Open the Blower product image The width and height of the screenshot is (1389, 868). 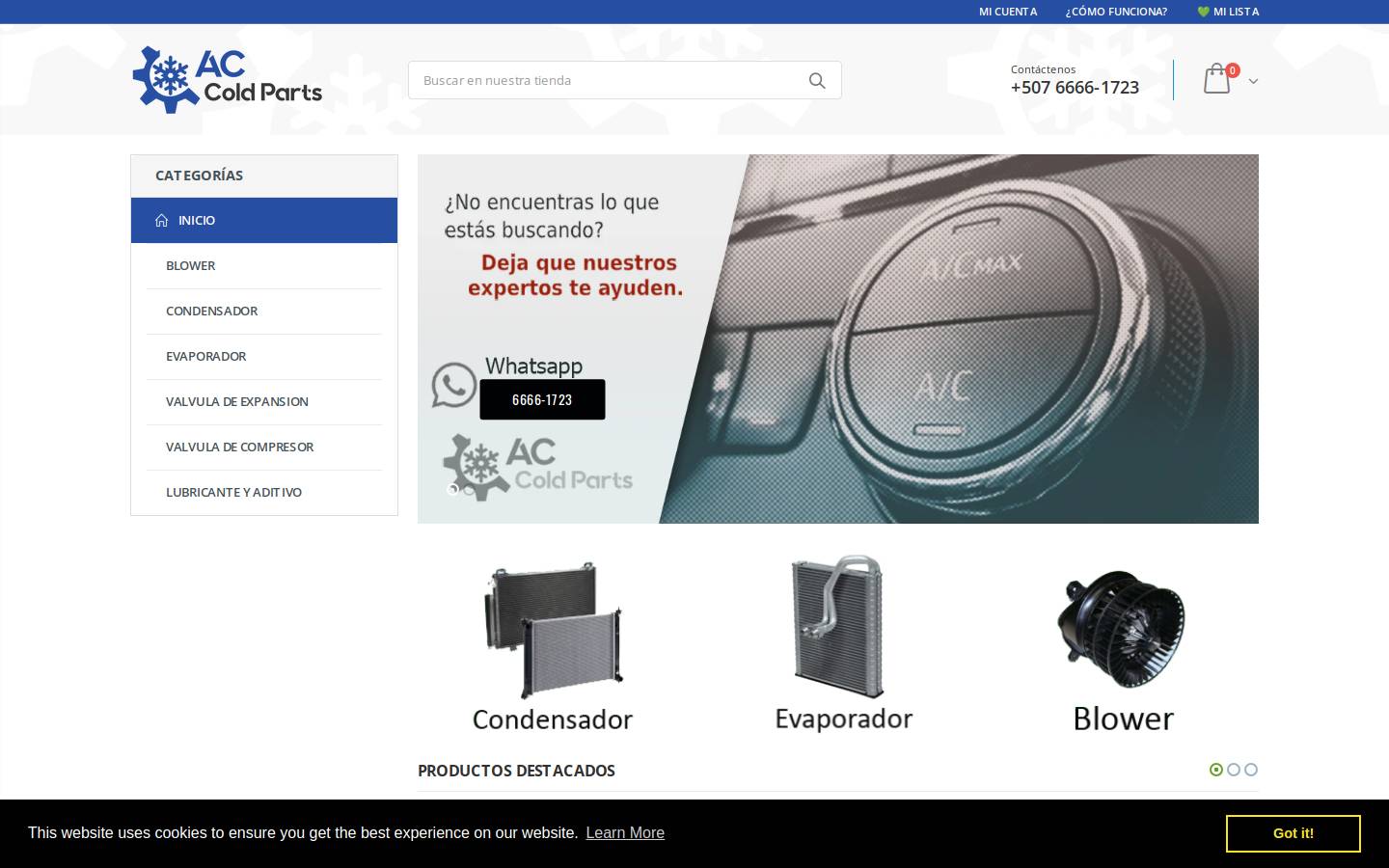(1122, 646)
